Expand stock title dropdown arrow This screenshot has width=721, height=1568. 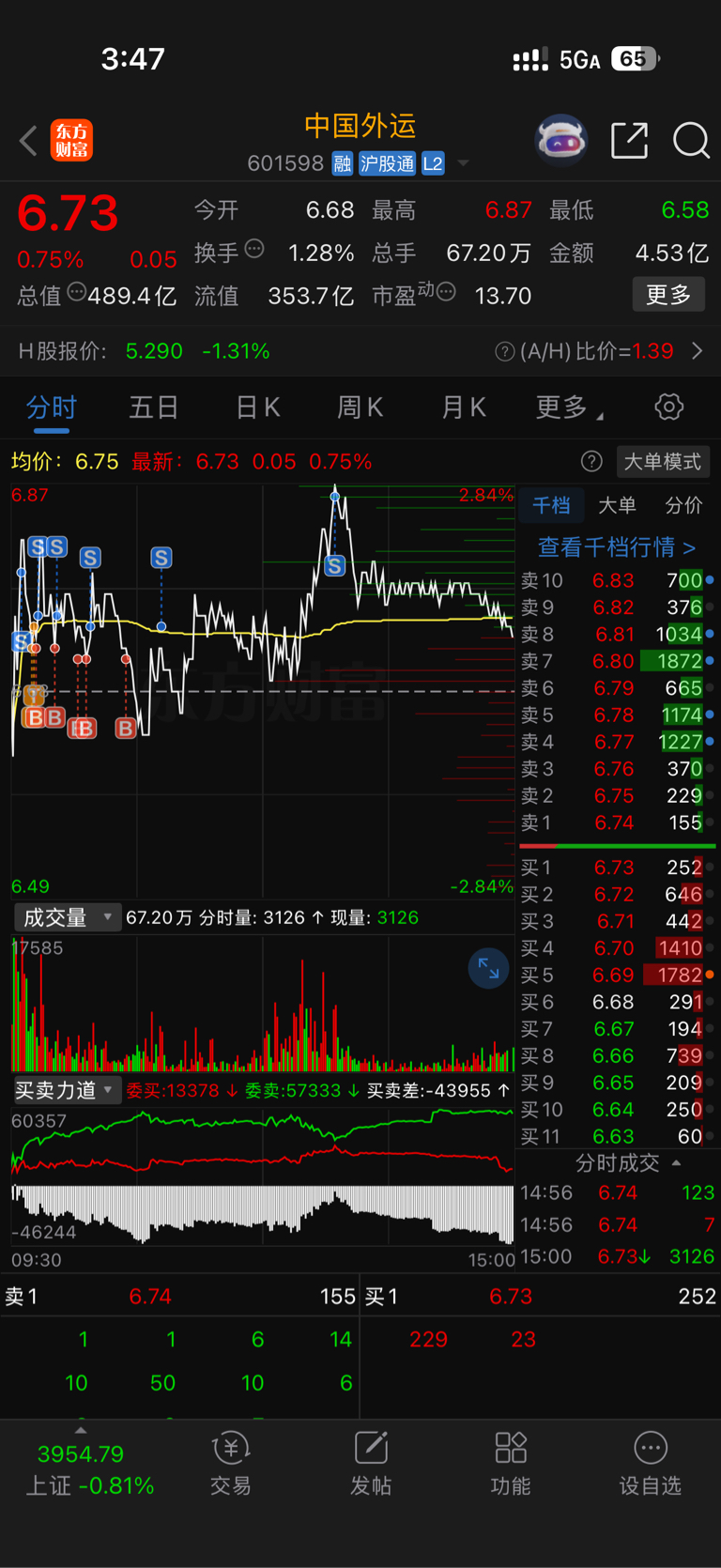click(x=463, y=164)
